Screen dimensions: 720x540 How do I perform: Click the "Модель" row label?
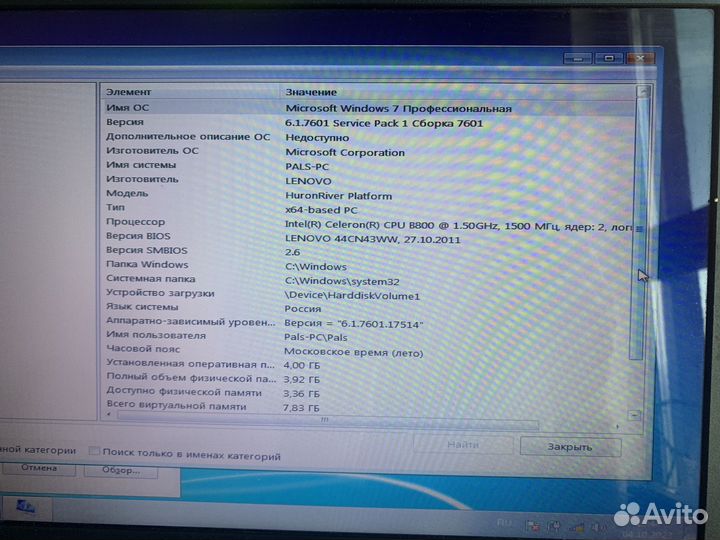[127, 193]
